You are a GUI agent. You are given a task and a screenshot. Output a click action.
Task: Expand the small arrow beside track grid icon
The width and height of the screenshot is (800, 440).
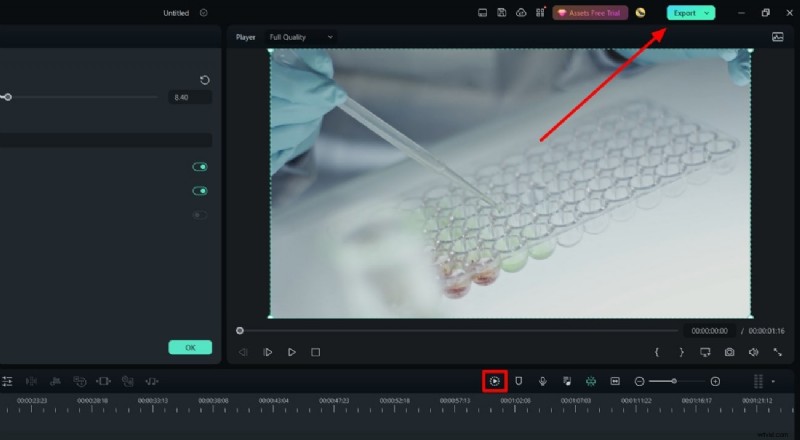coord(773,381)
